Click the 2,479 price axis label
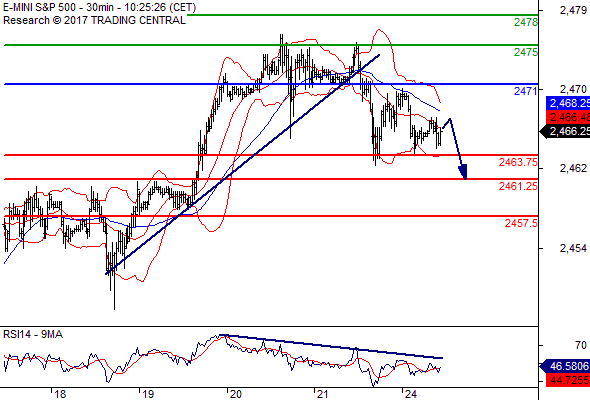 click(573, 10)
